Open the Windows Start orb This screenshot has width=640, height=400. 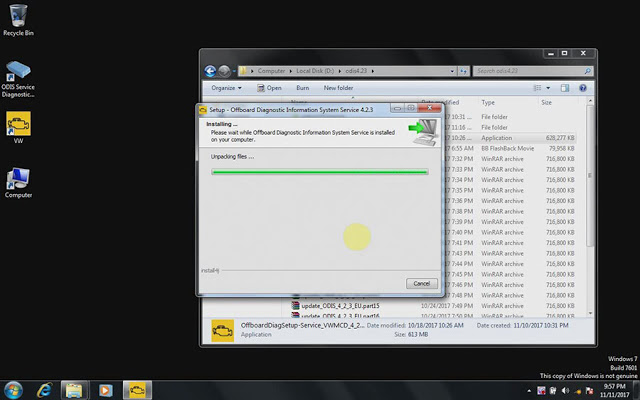13,390
